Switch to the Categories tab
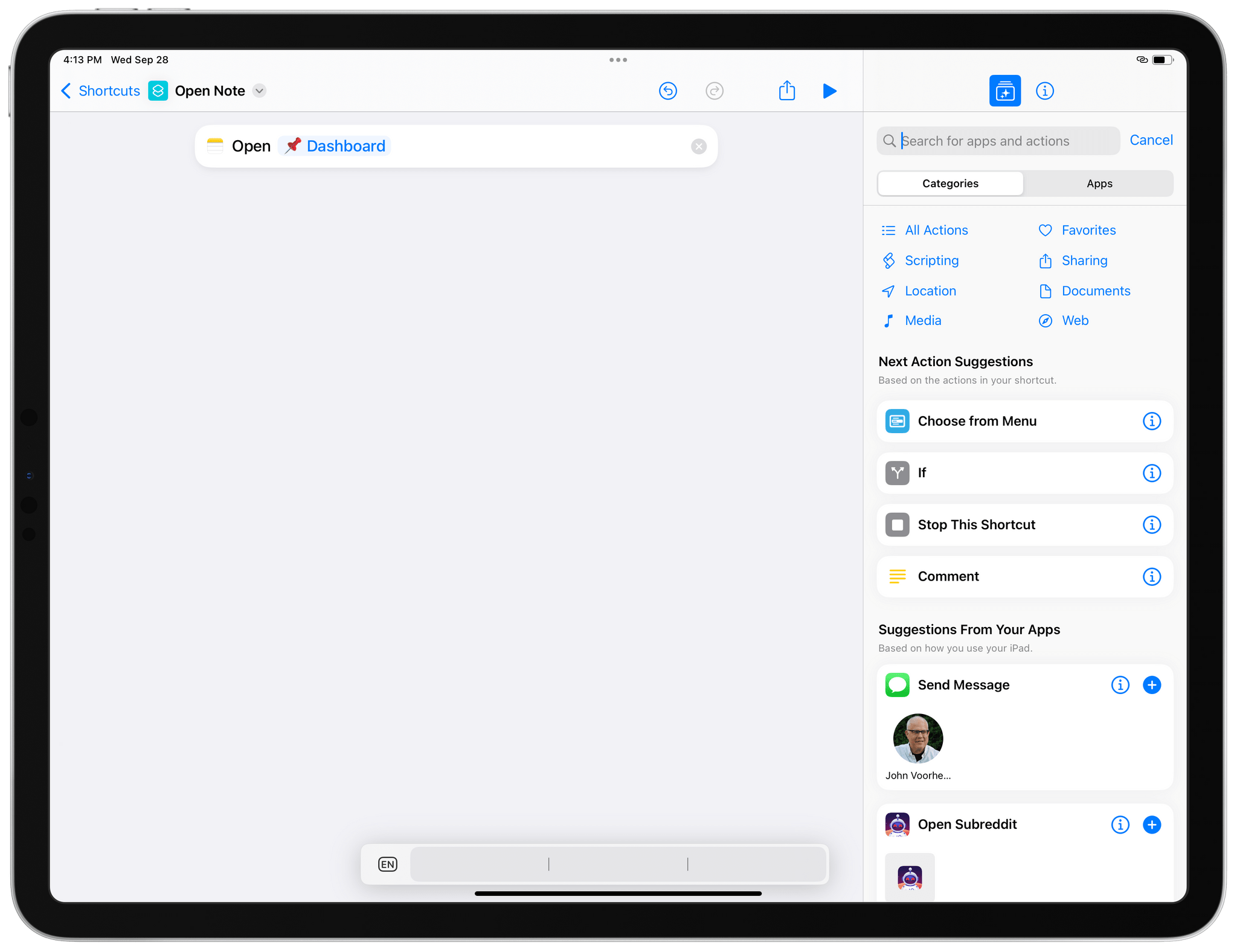1237x952 pixels. click(951, 183)
